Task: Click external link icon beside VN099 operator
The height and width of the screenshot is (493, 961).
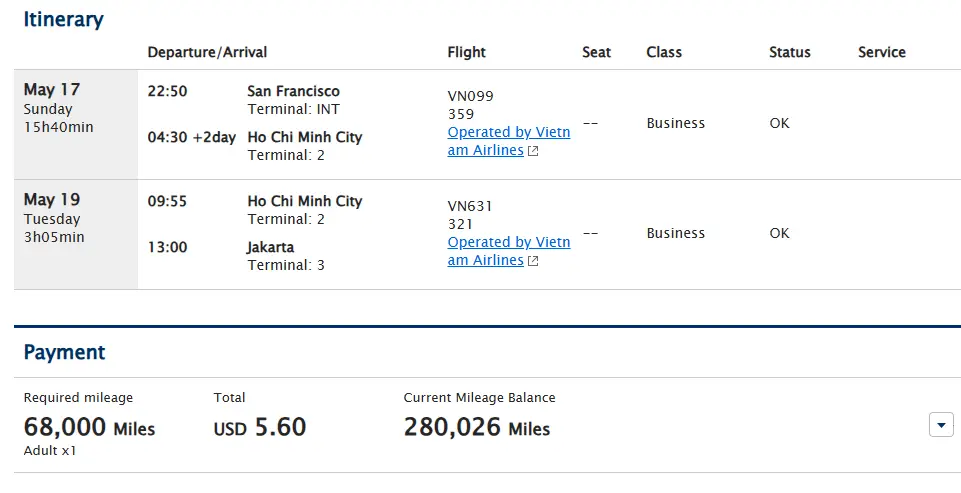Action: [533, 151]
